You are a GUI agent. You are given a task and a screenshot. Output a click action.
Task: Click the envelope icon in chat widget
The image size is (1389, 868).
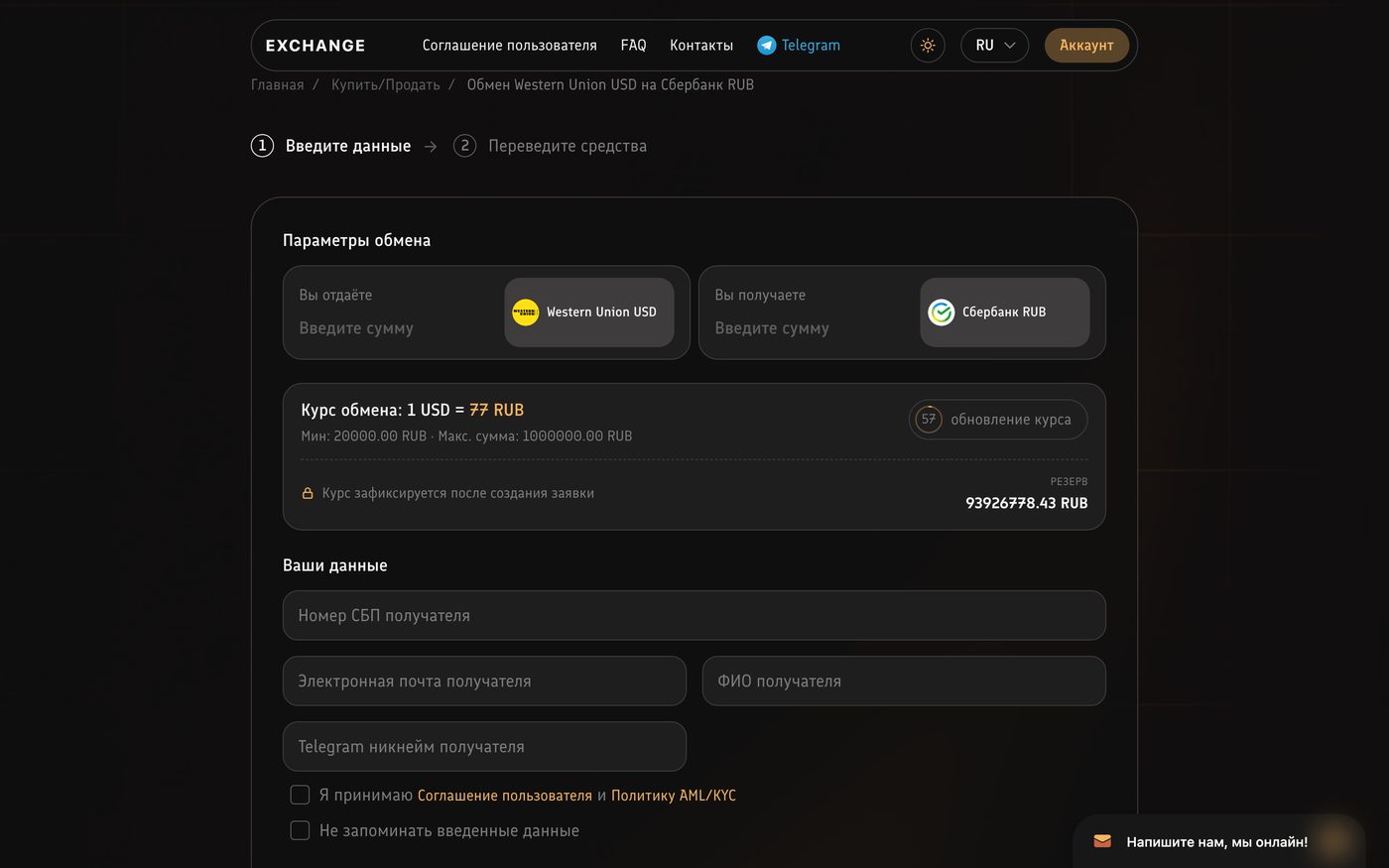tap(1102, 841)
